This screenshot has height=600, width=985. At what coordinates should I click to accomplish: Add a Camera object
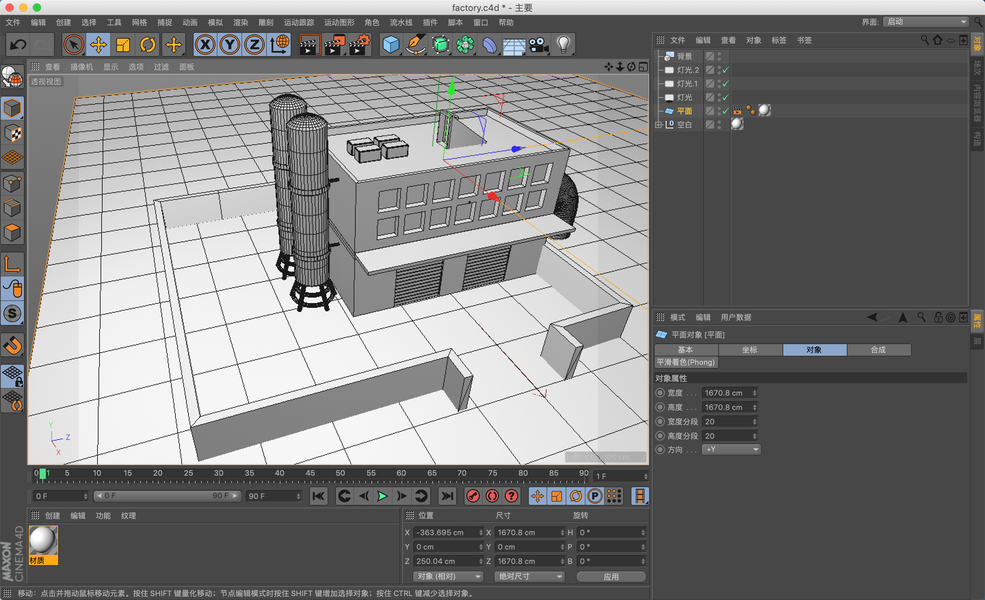[x=538, y=45]
